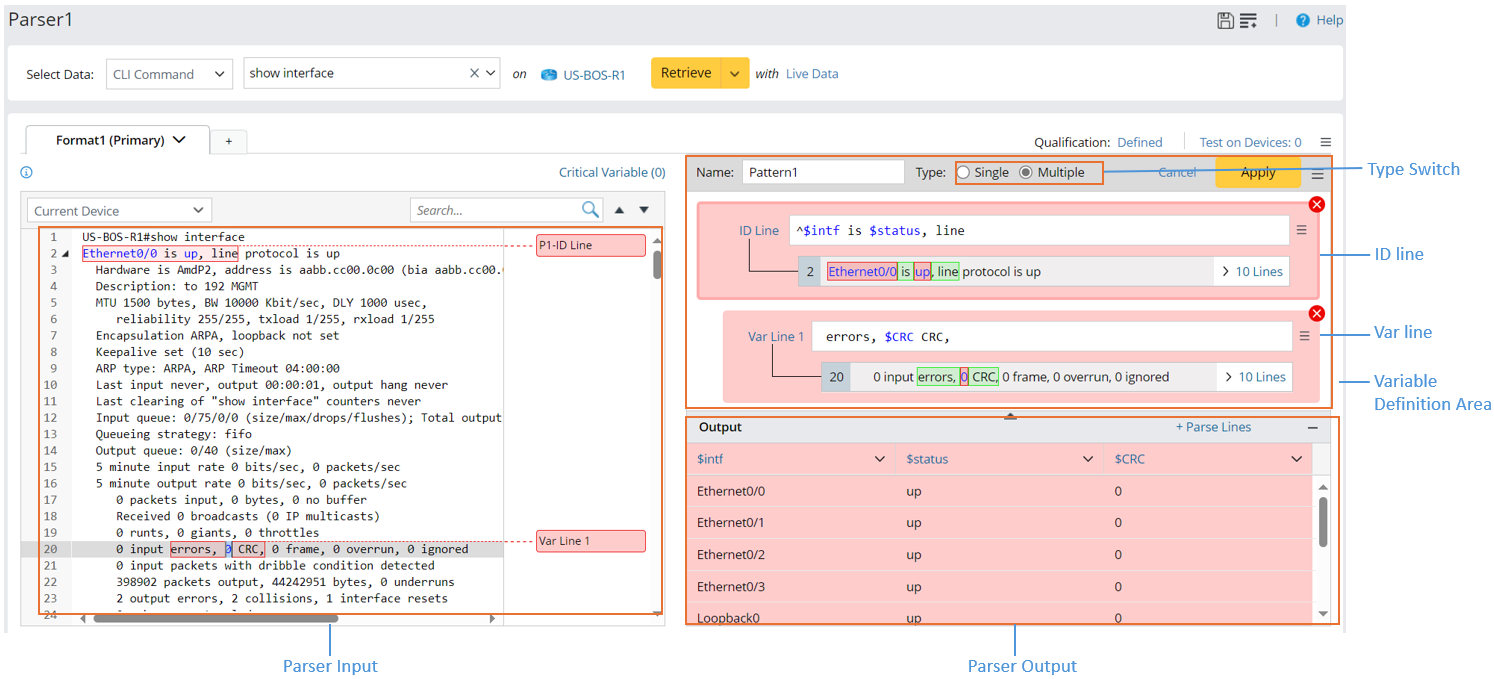Open the Critical Variable (0) link
The width and height of the screenshot is (1494, 679).
[x=612, y=173]
